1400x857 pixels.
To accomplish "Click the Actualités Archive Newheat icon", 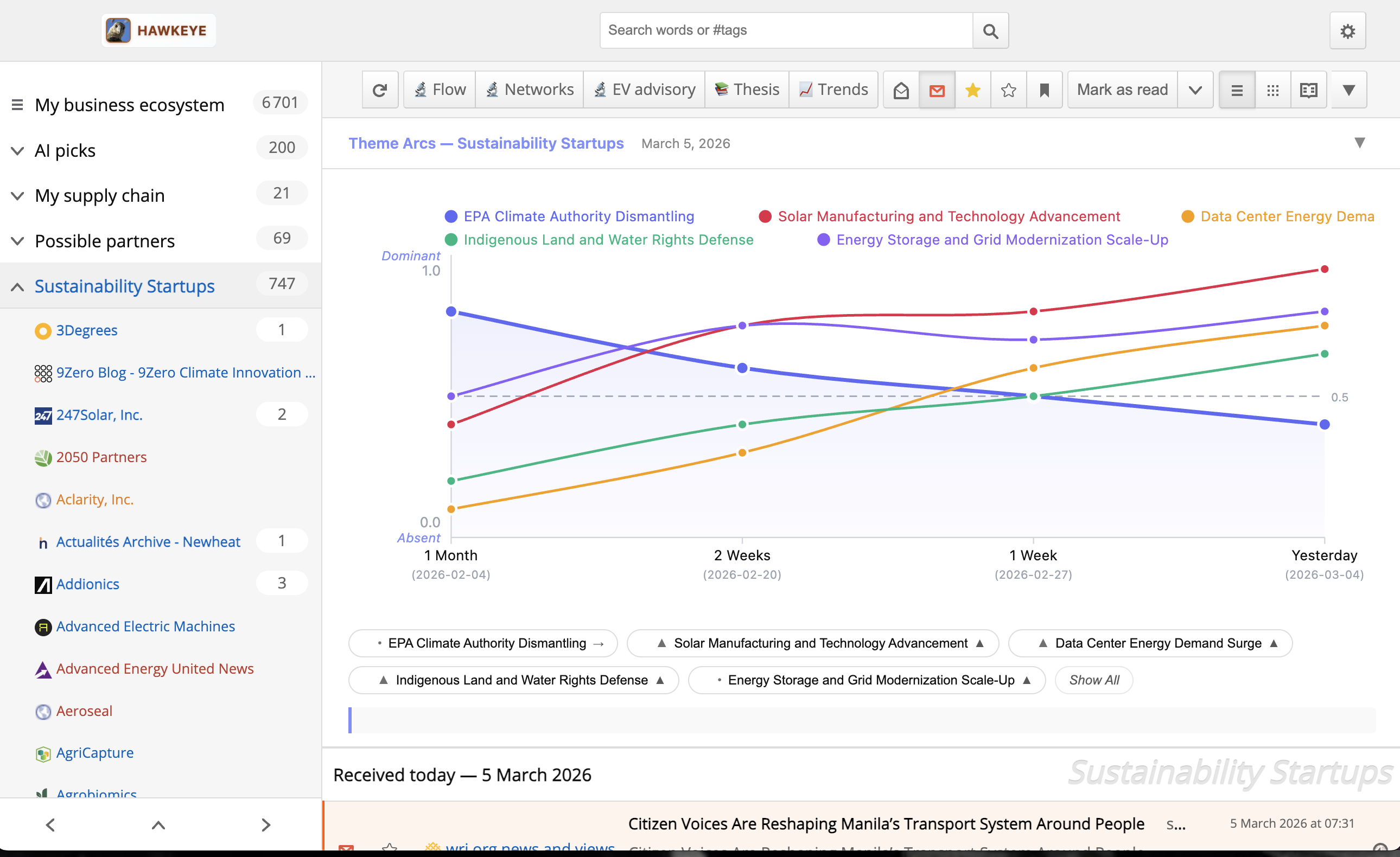I will click(x=43, y=542).
